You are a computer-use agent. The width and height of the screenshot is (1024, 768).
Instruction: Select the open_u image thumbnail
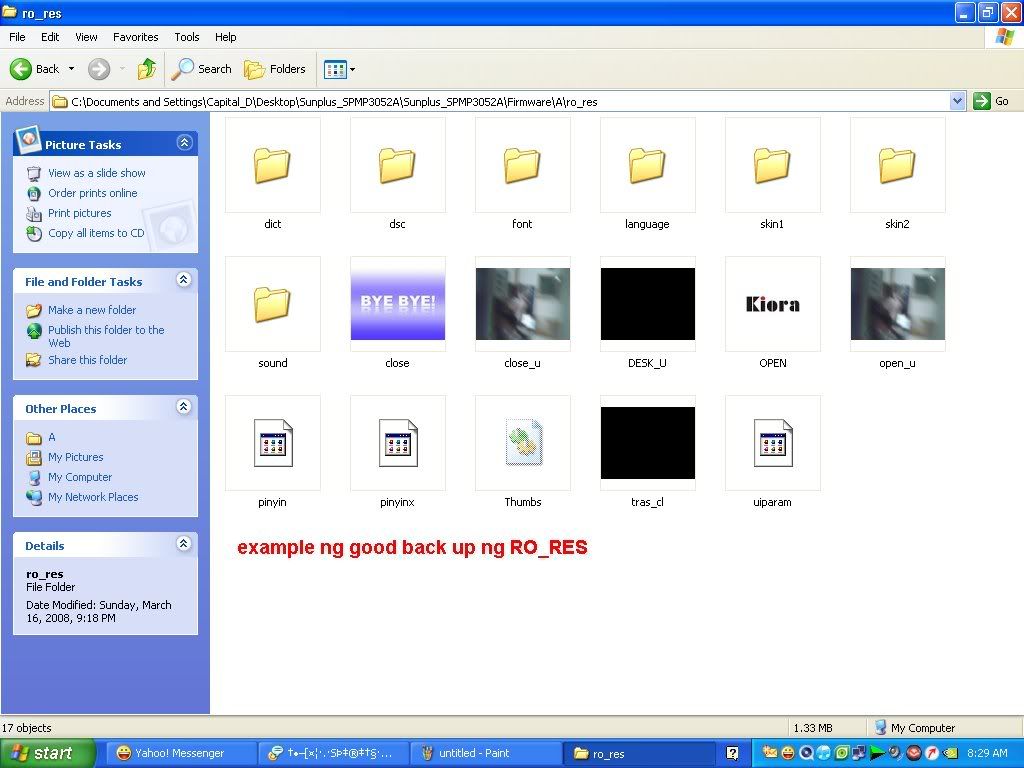click(897, 304)
